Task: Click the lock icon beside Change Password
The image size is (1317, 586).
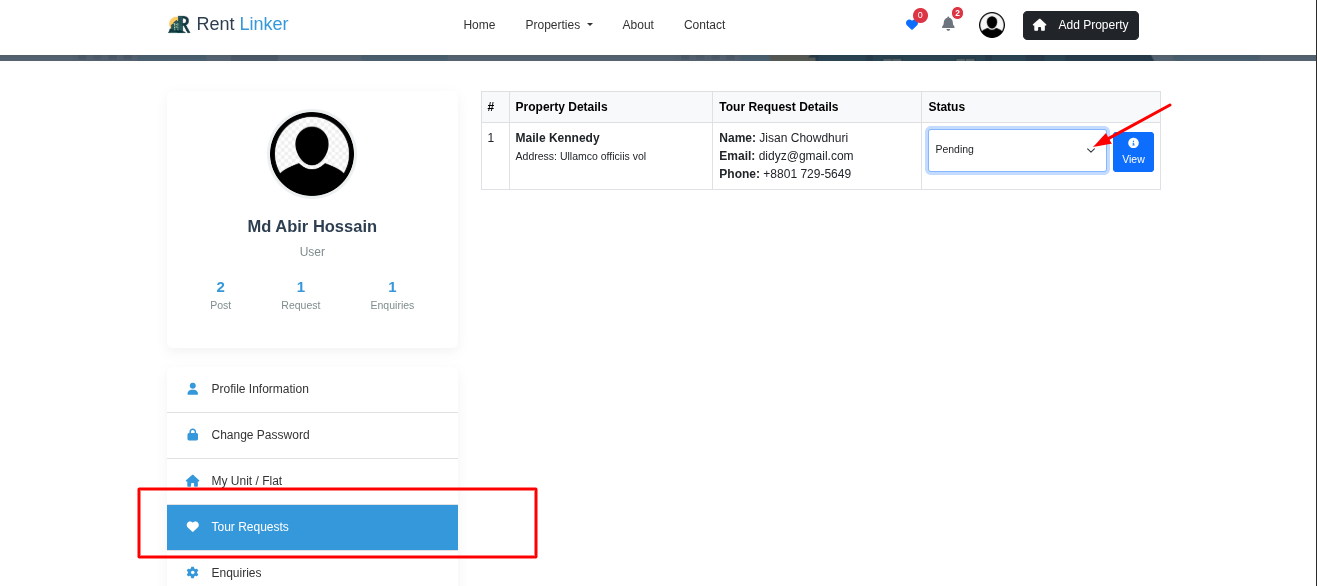Action: tap(193, 435)
